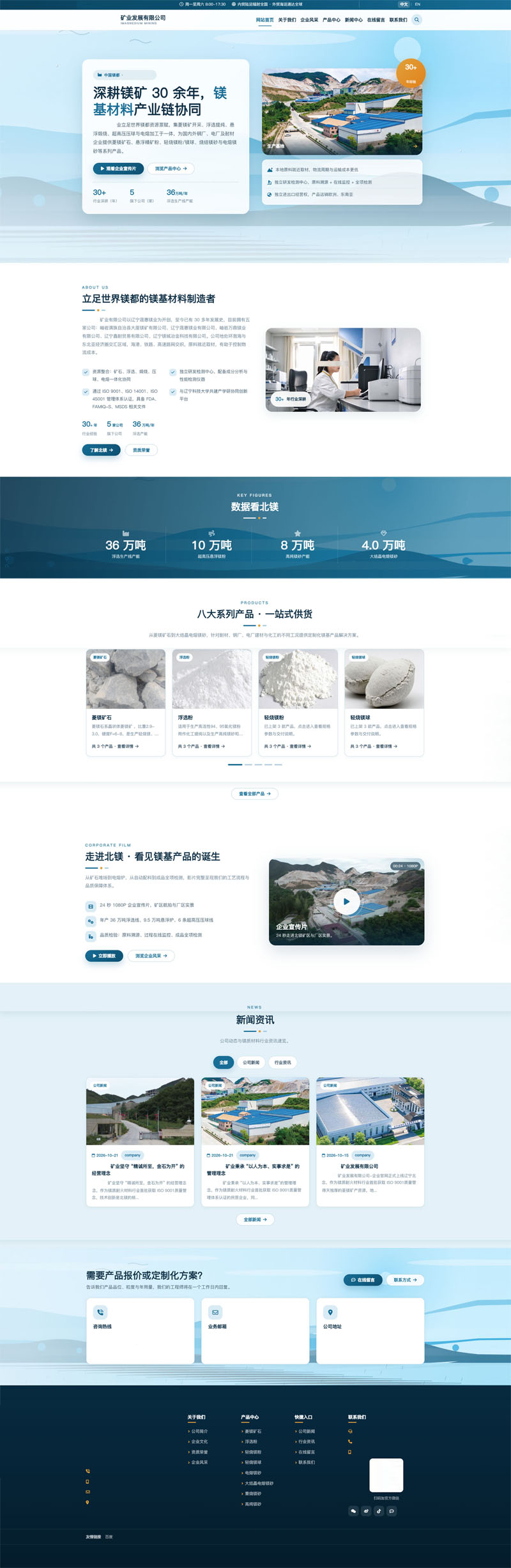The width and height of the screenshot is (511, 1568).
Task: Select the 公司新闻 news filter tab
Action: (251, 1063)
